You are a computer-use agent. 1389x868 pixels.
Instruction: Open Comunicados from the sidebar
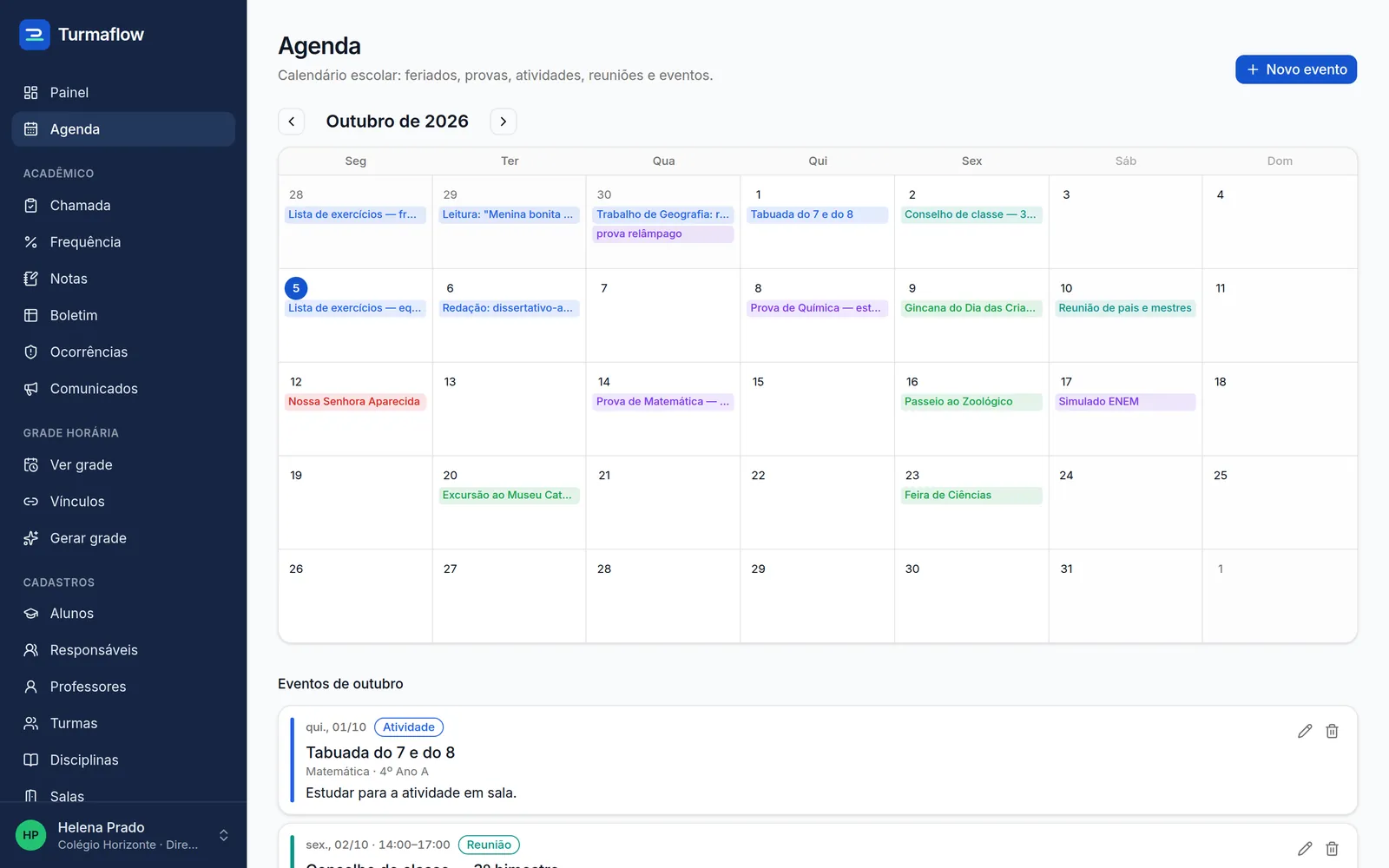coord(123,389)
